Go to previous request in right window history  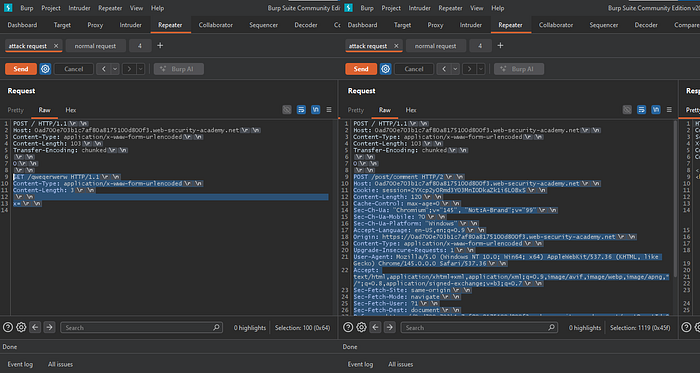tap(444, 69)
